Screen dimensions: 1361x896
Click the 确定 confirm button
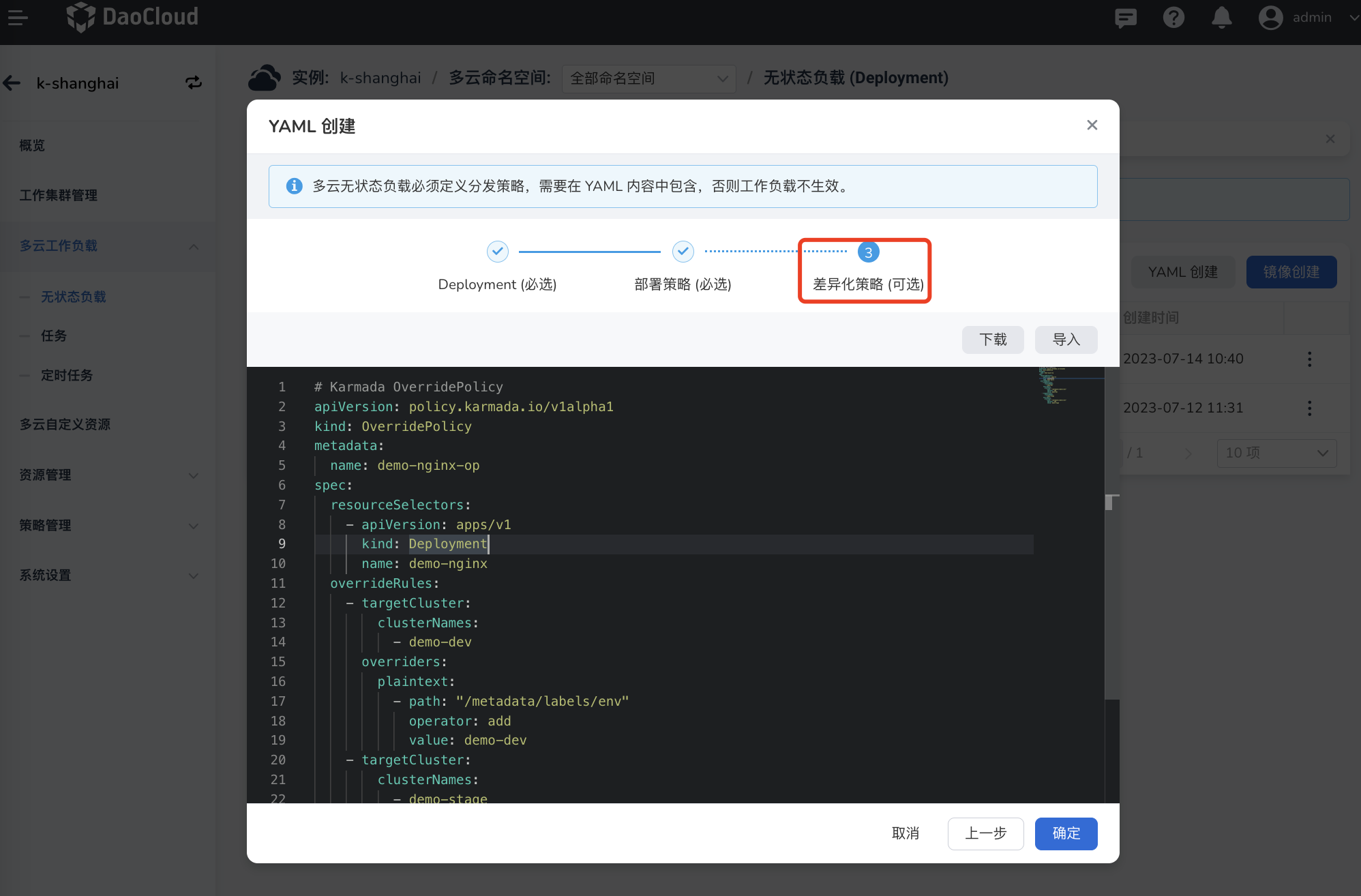[x=1066, y=833]
